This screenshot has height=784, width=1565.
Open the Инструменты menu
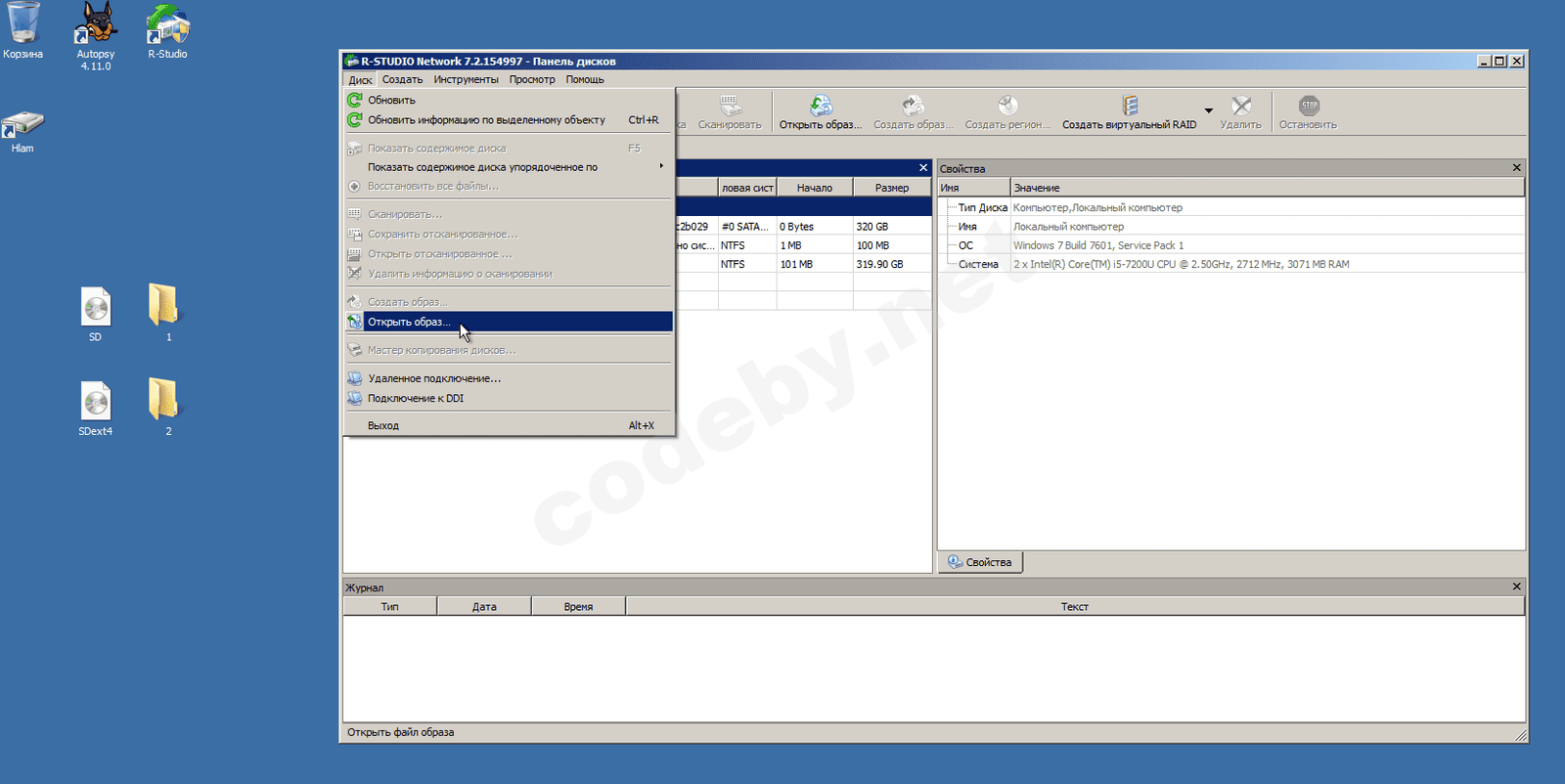[x=466, y=80]
